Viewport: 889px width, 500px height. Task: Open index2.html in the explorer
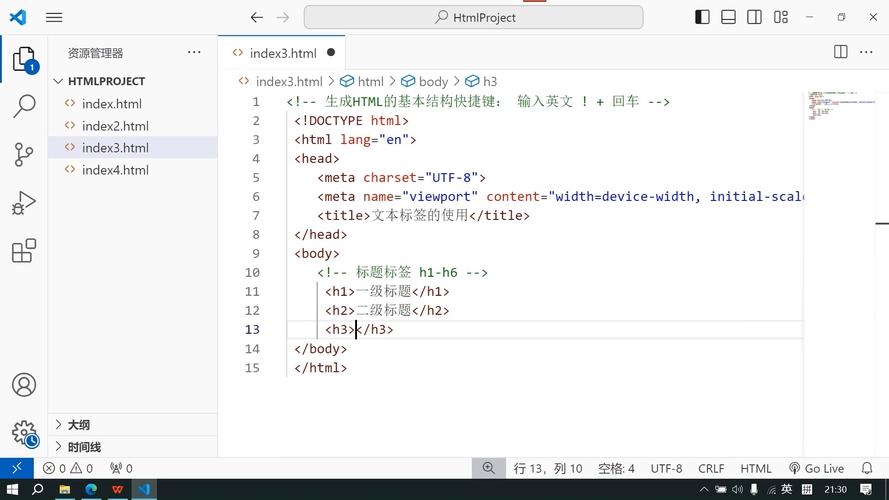click(115, 126)
